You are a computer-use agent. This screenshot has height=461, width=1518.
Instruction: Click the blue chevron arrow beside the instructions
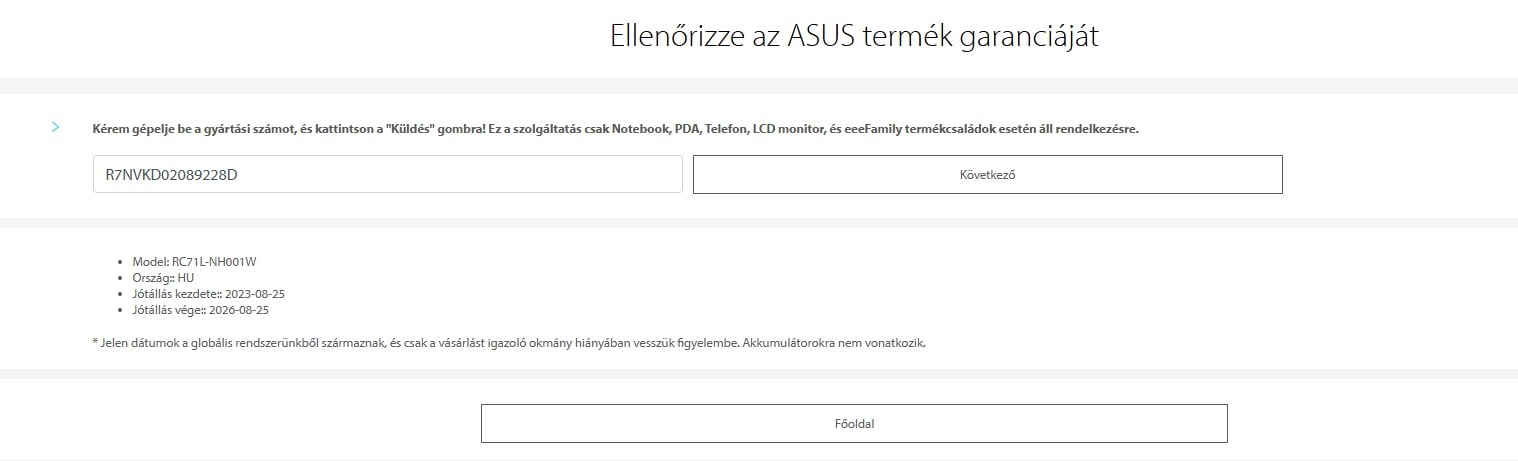coord(56,128)
